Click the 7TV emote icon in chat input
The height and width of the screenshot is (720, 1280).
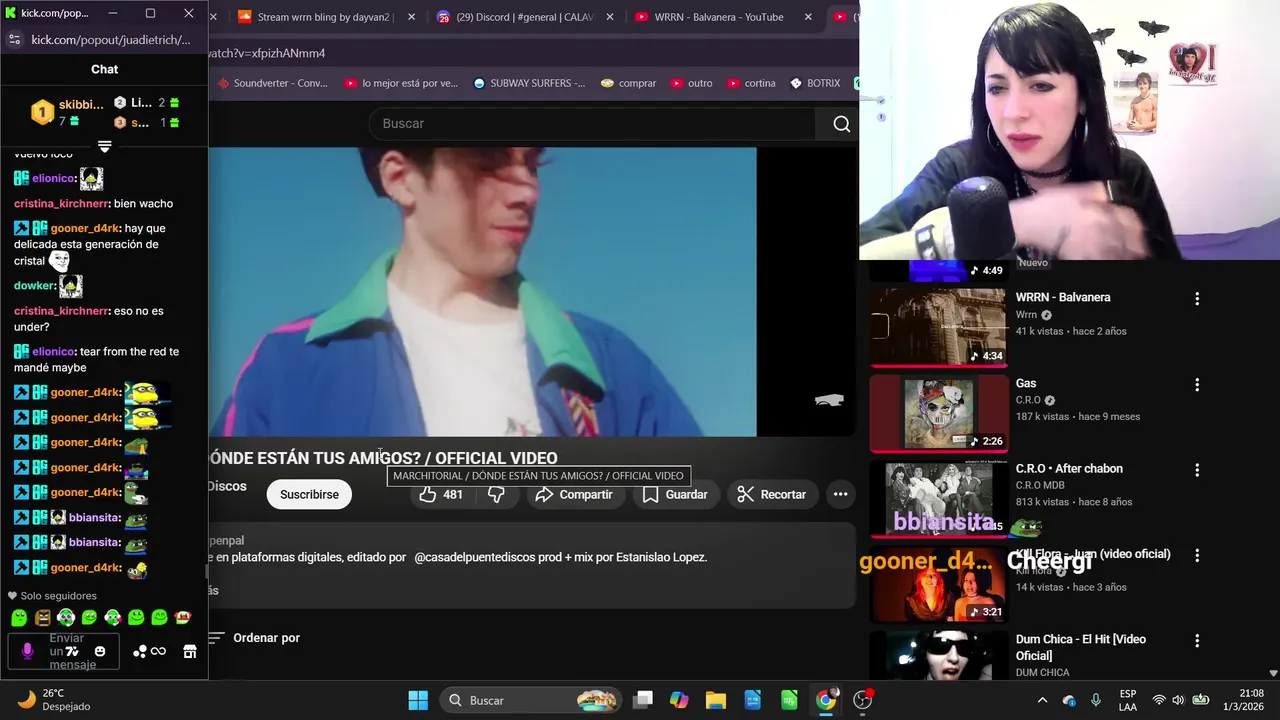[x=72, y=651]
